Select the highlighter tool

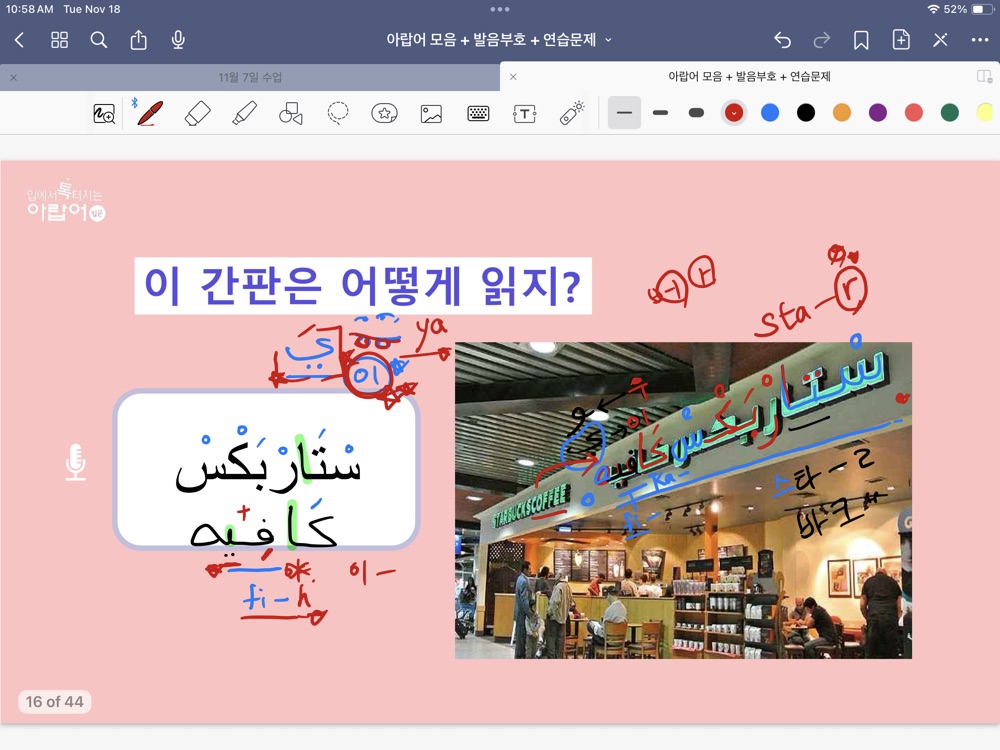244,114
